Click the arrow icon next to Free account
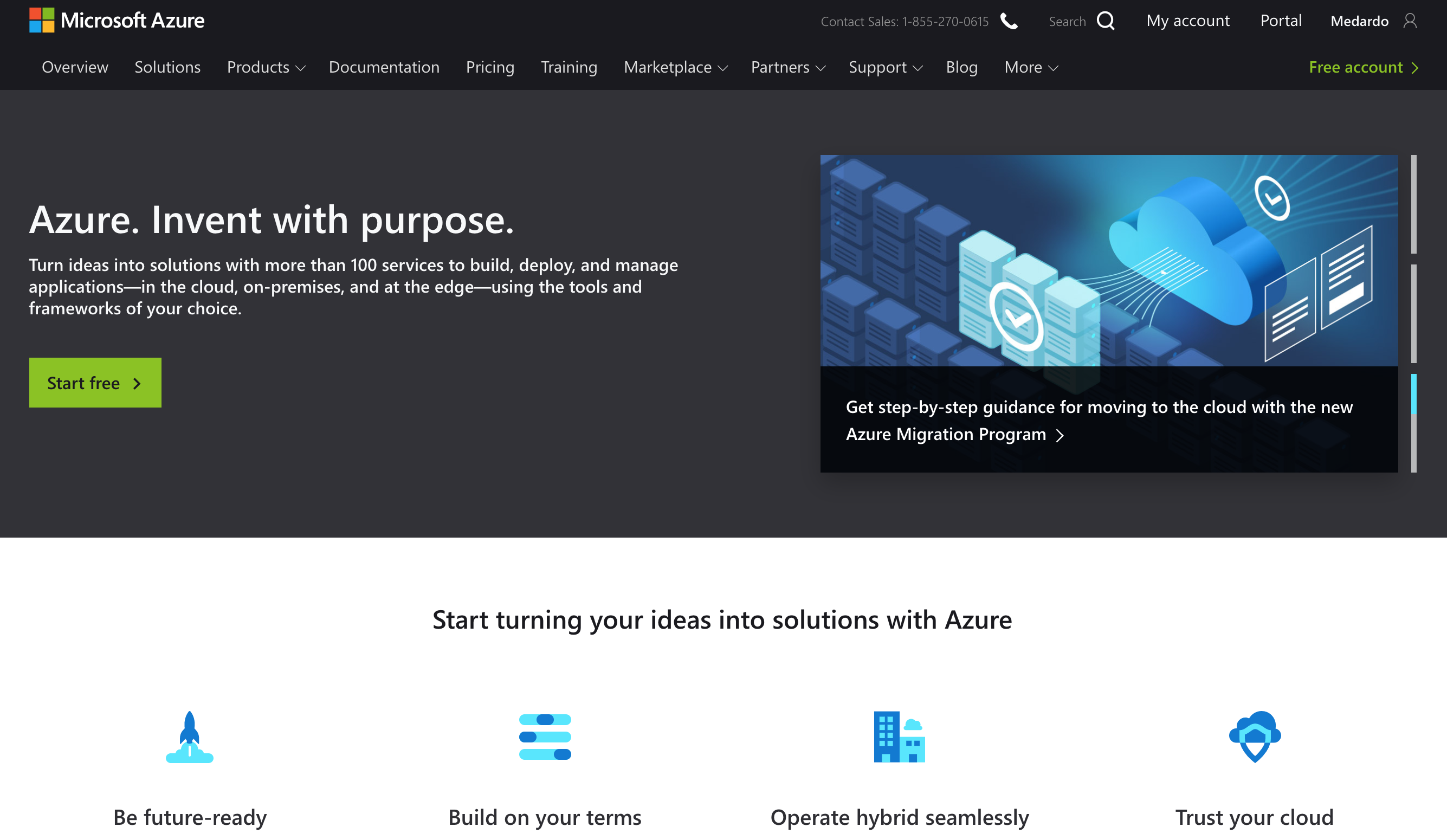 tap(1416, 68)
